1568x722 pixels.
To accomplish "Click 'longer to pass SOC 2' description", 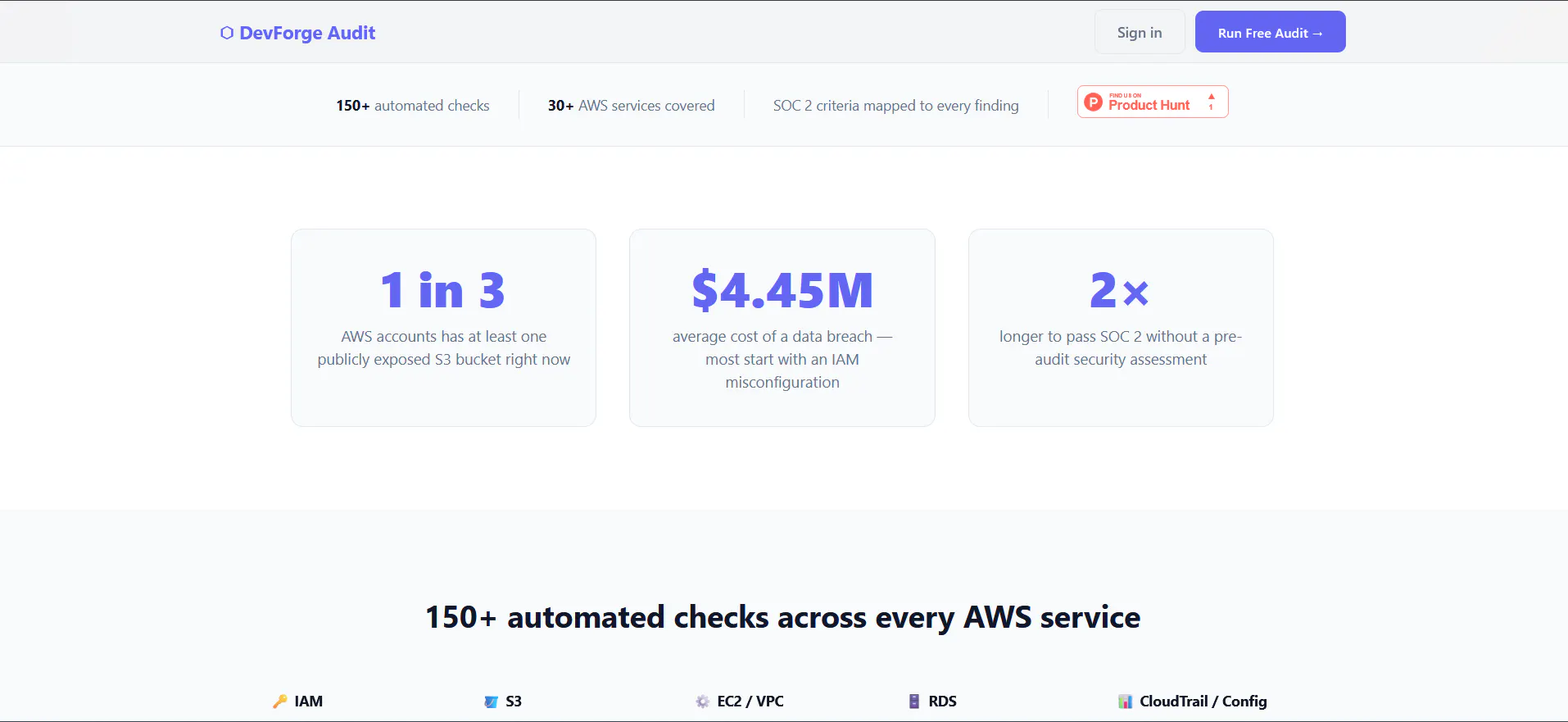I will click(1121, 348).
